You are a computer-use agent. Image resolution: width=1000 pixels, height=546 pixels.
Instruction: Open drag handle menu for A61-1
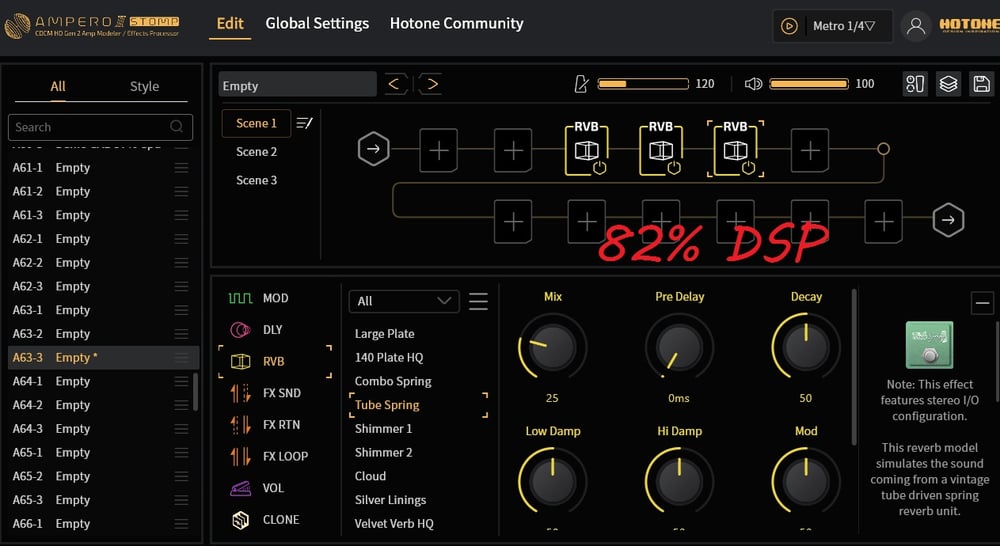181,168
